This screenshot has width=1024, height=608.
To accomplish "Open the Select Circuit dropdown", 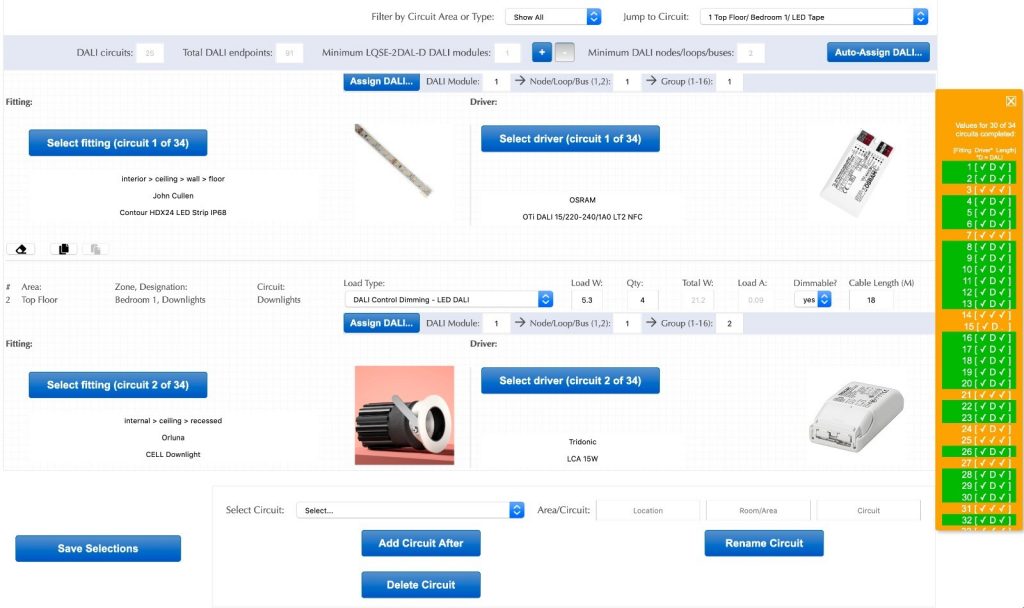I will coord(410,510).
